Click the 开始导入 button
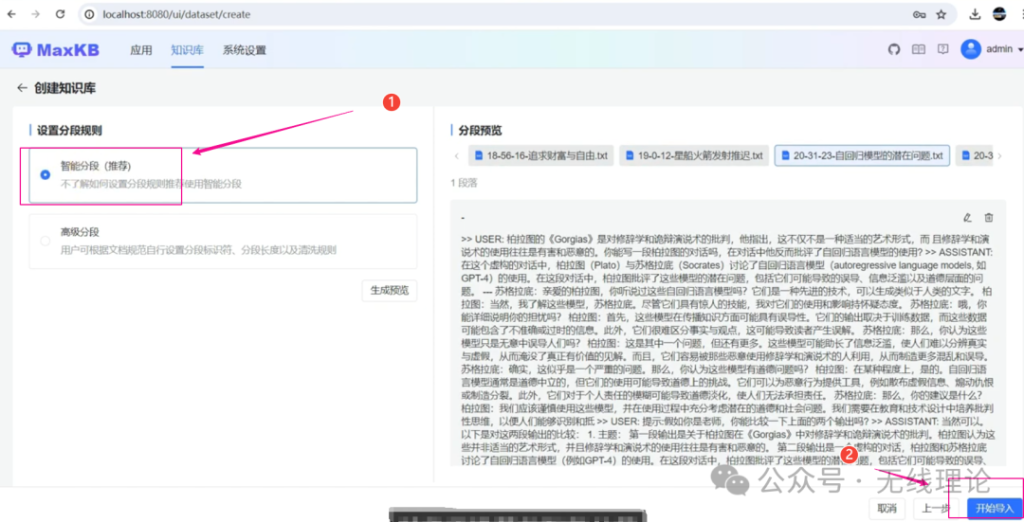This screenshot has height=522, width=1024. coord(994,508)
